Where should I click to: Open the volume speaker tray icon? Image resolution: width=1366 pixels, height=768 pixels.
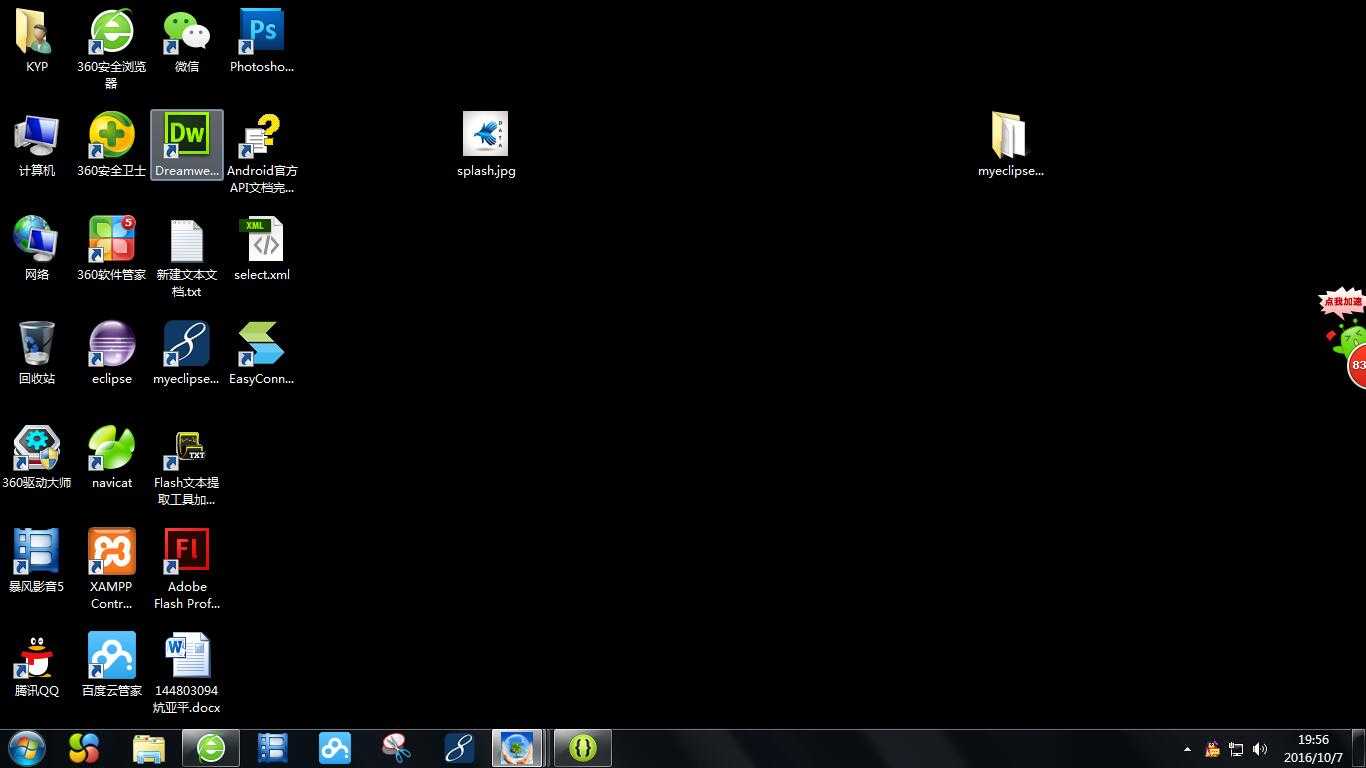(1260, 749)
